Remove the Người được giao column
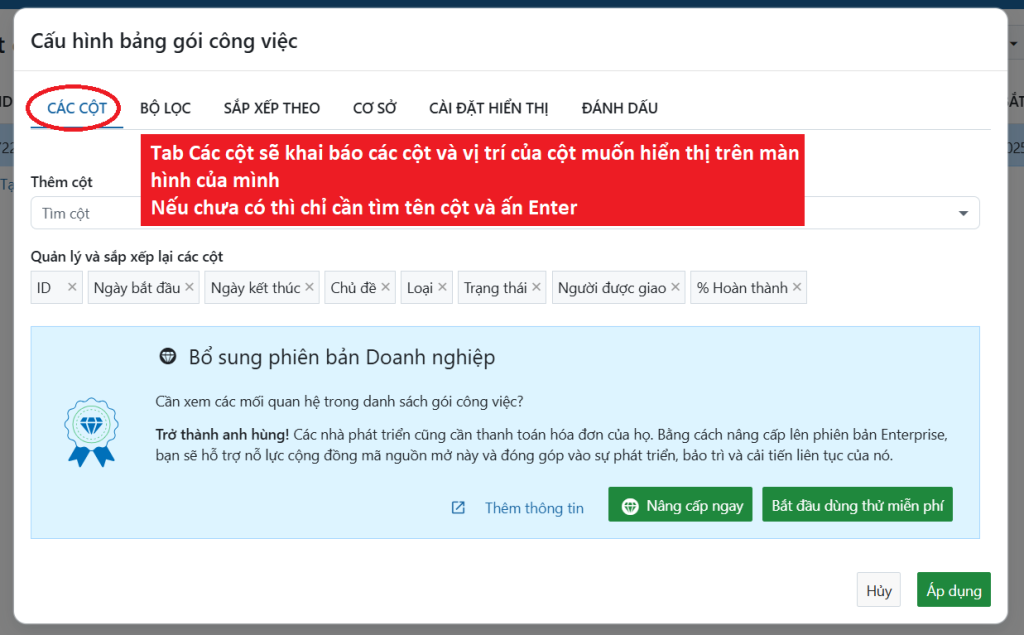The width and height of the screenshot is (1024, 635). click(x=676, y=288)
